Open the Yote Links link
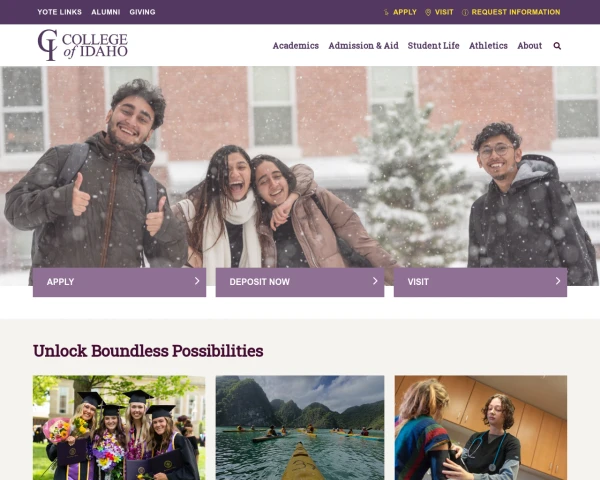Image resolution: width=600 pixels, height=480 pixels. point(59,12)
